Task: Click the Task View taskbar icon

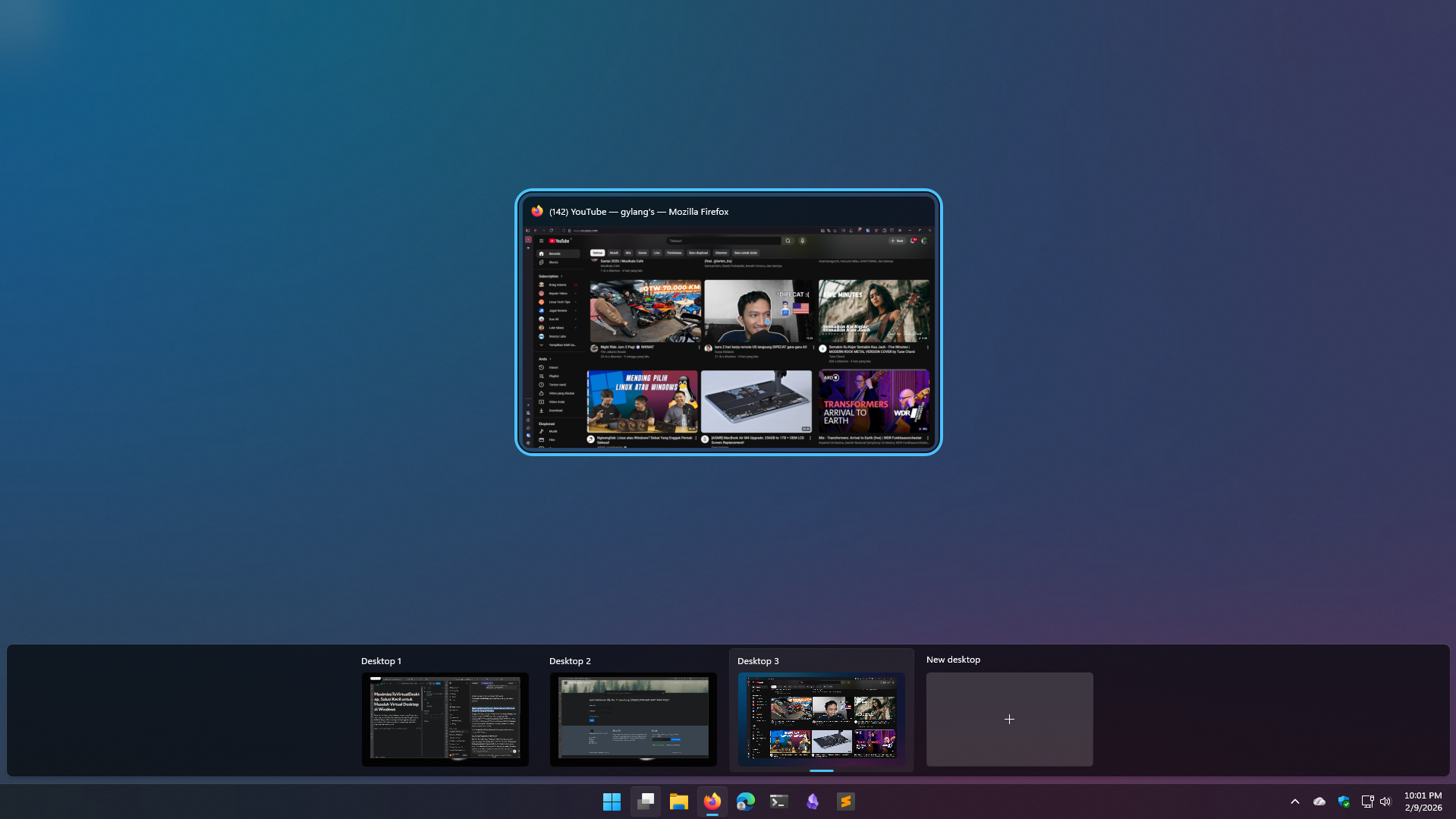Action: click(x=646, y=802)
